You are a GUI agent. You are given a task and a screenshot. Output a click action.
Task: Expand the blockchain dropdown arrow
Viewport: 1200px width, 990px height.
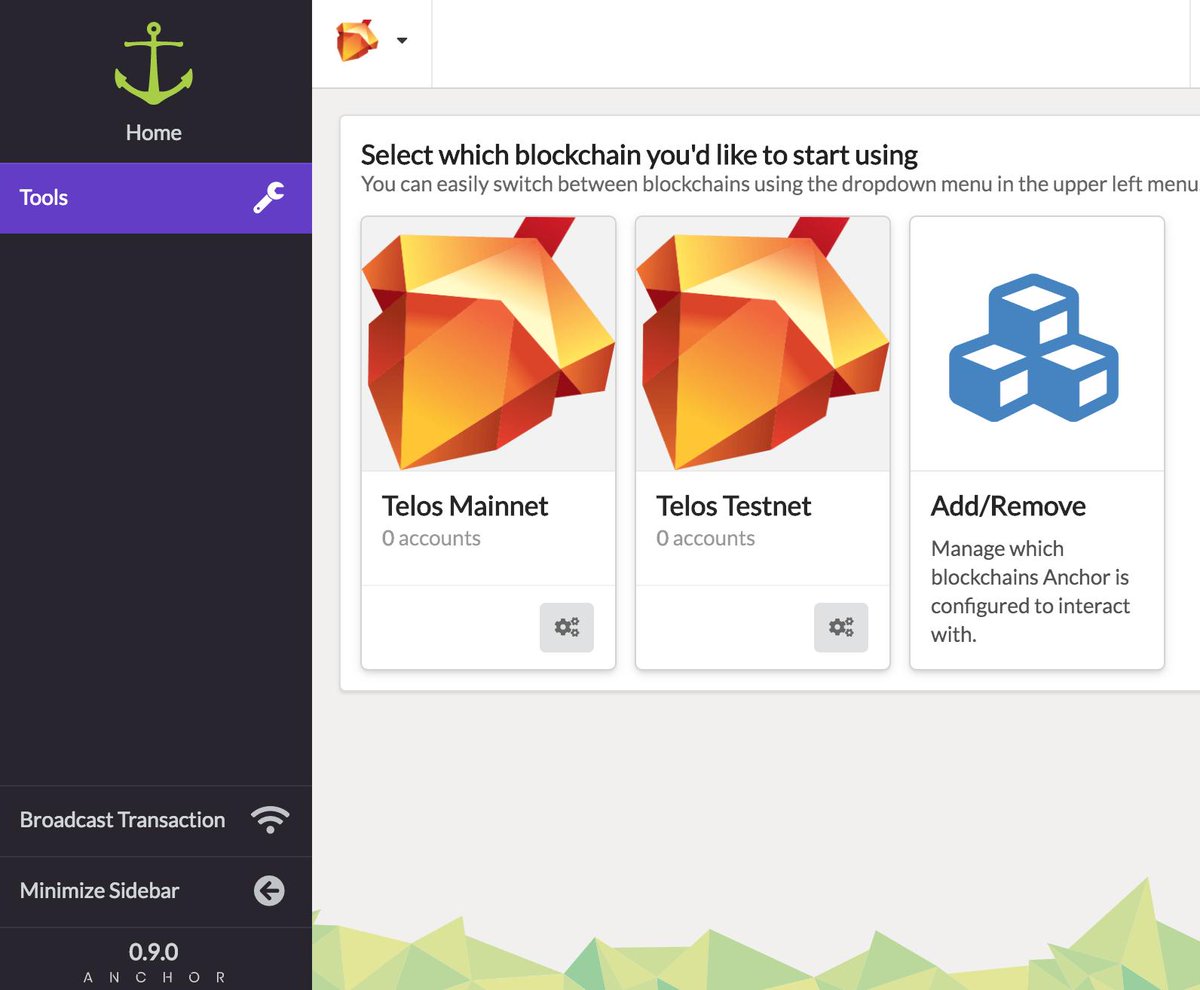(x=402, y=41)
